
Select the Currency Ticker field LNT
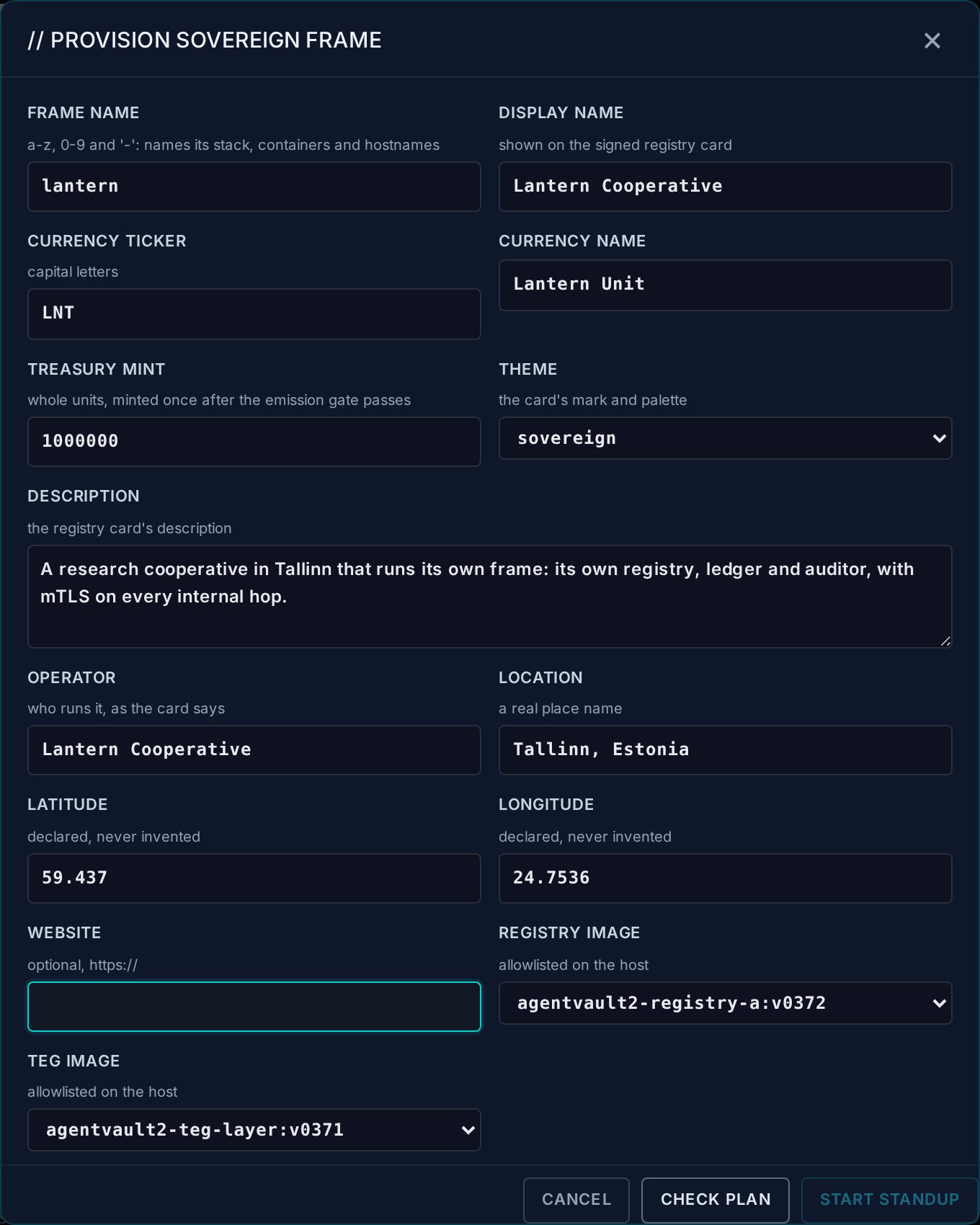click(254, 314)
